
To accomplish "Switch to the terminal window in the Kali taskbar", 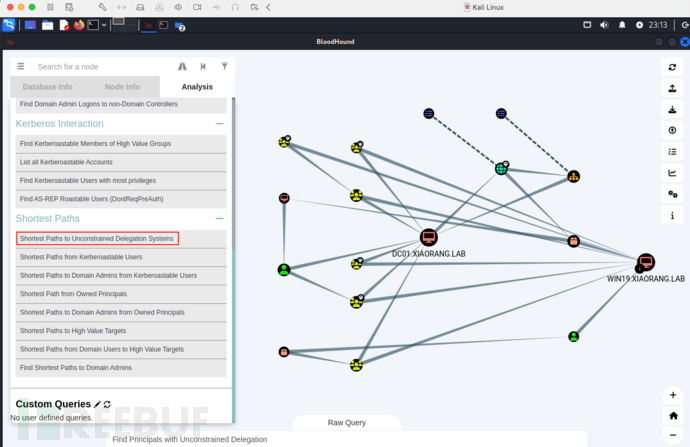I will (164, 25).
